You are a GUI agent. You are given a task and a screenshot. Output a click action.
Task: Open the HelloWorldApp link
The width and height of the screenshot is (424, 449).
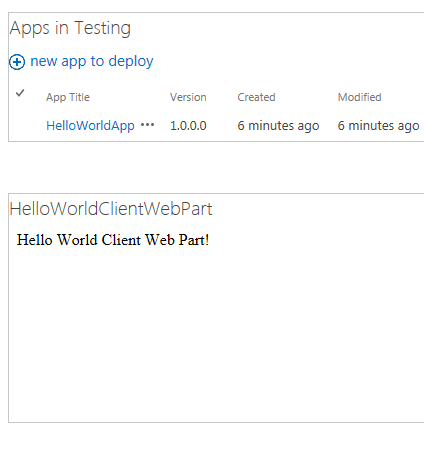[x=90, y=126]
